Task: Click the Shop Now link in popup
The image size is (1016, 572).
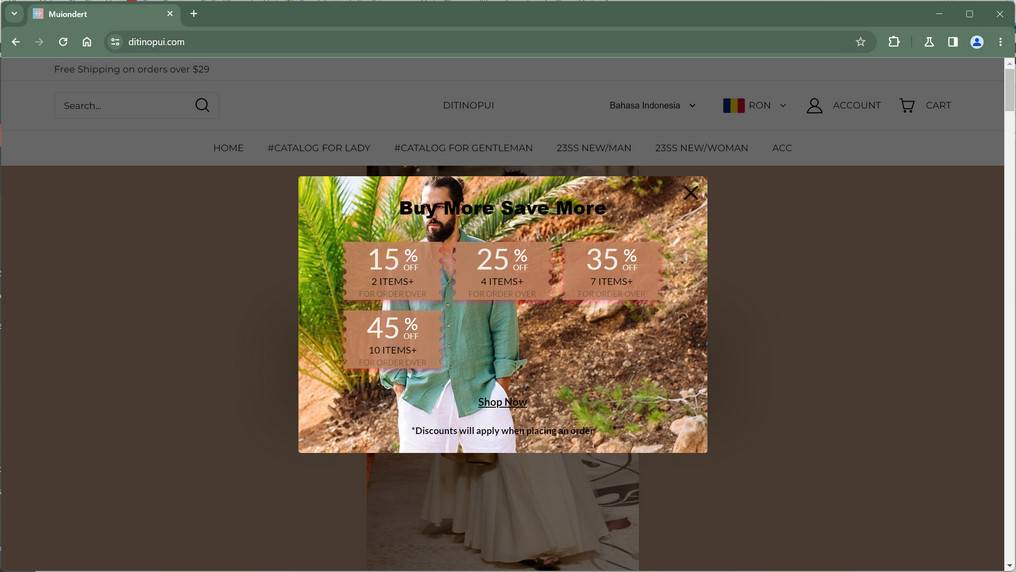Action: coord(502,402)
